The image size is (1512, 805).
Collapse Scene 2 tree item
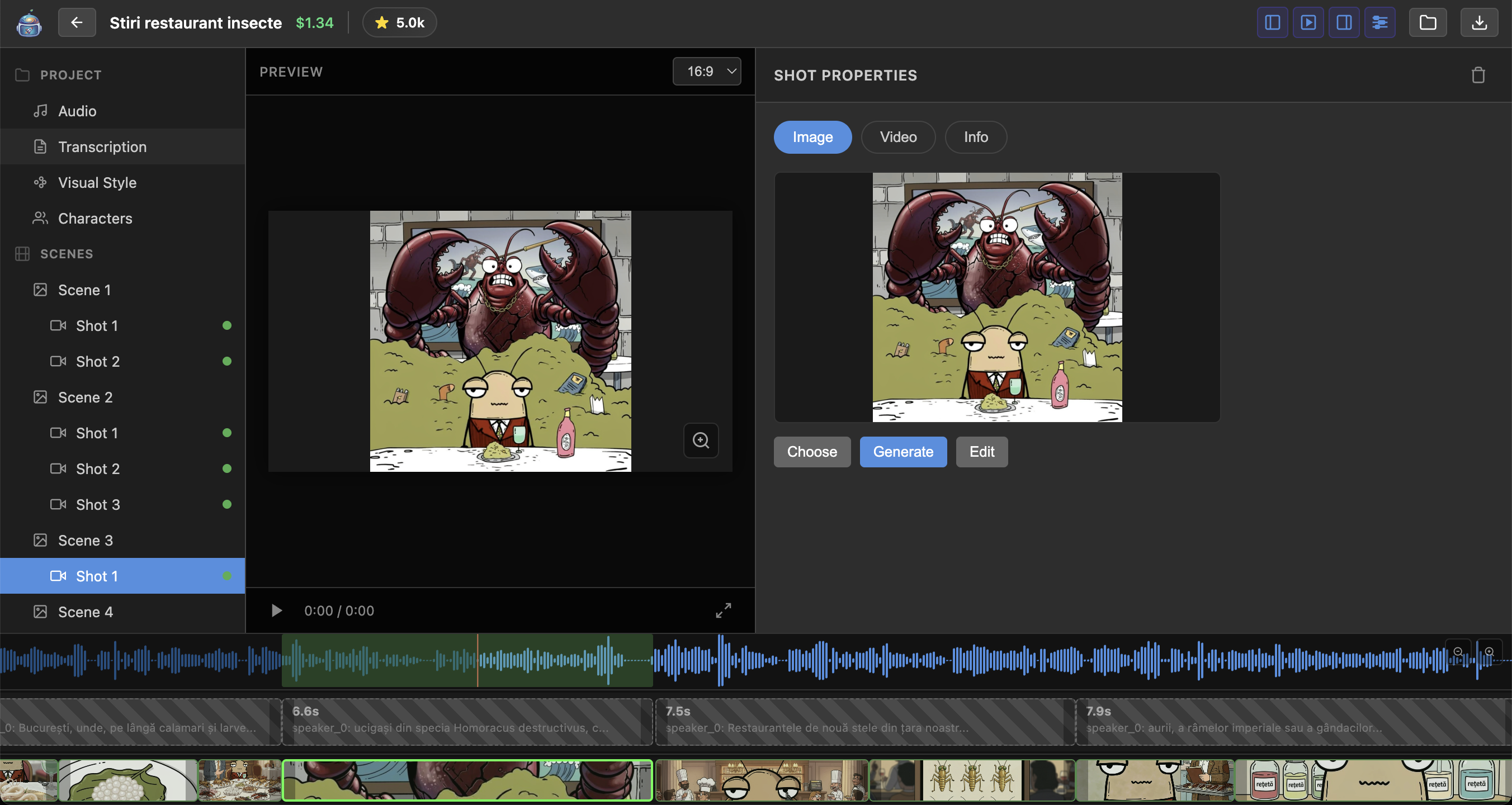point(85,397)
